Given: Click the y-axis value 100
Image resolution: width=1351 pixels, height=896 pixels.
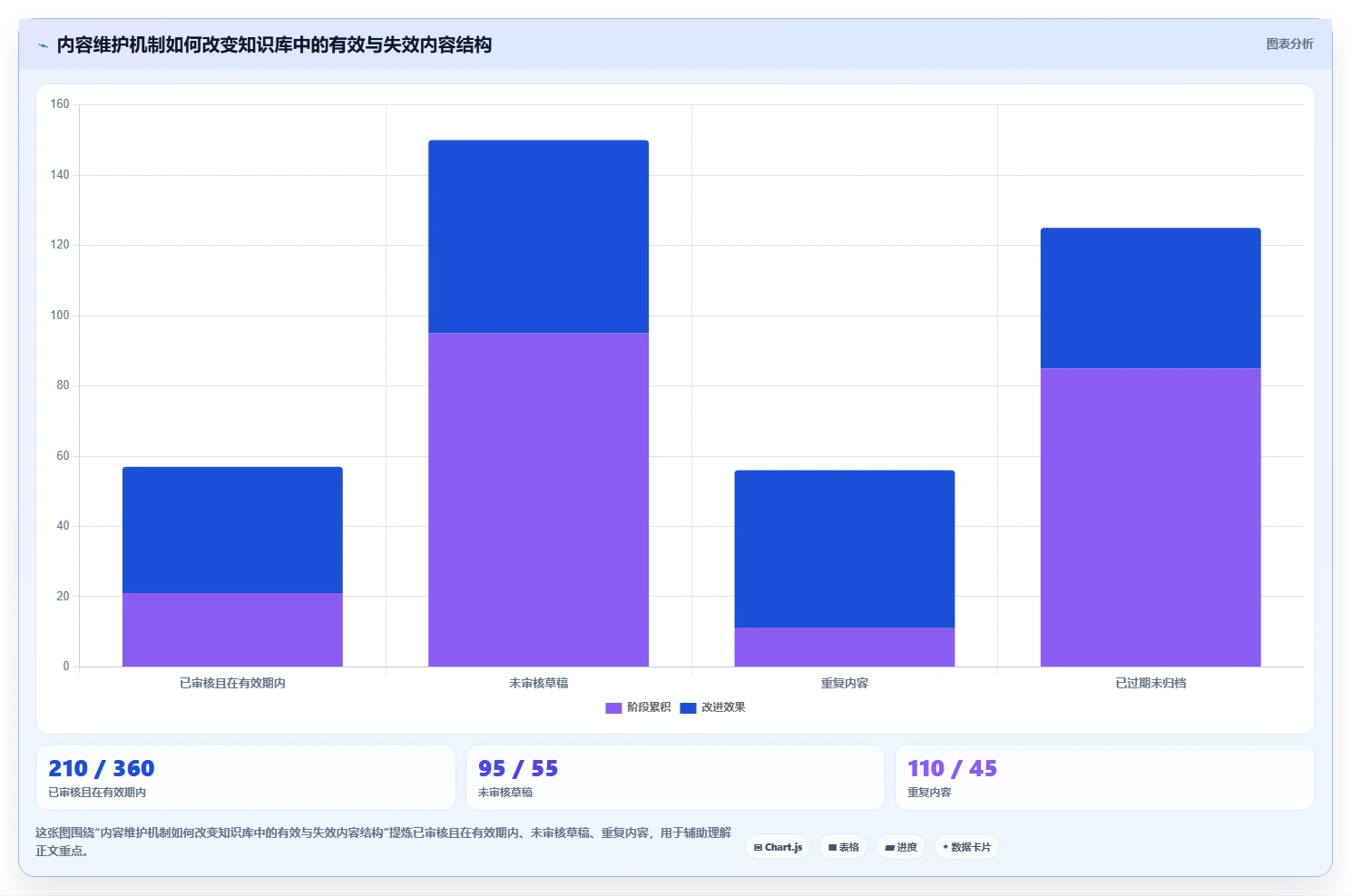Looking at the screenshot, I should tap(60, 315).
